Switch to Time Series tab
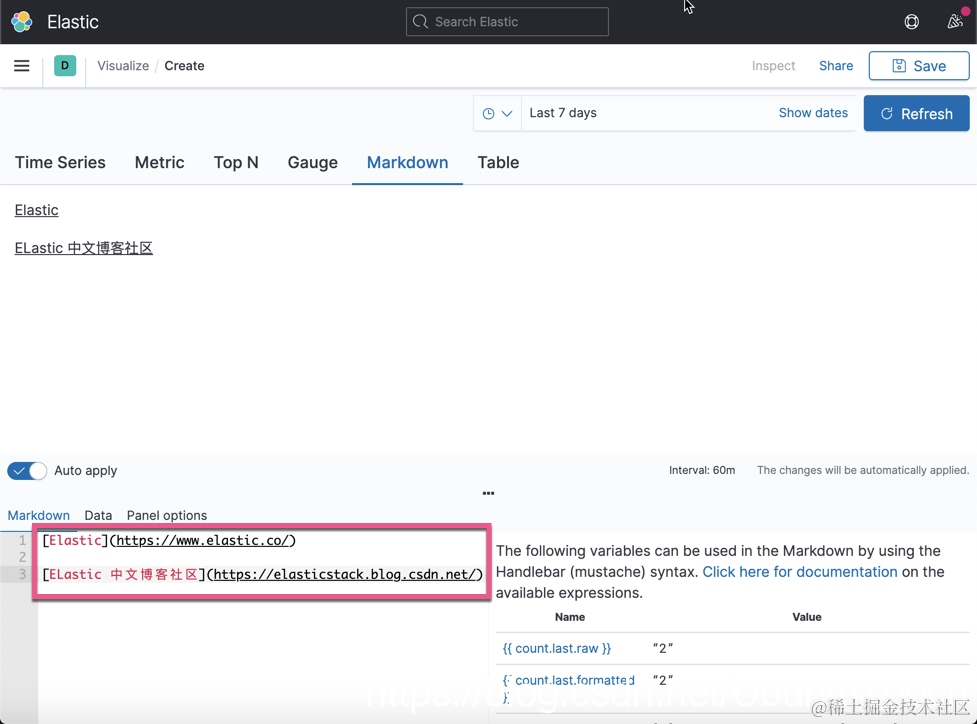The image size is (977, 724). [60, 163]
